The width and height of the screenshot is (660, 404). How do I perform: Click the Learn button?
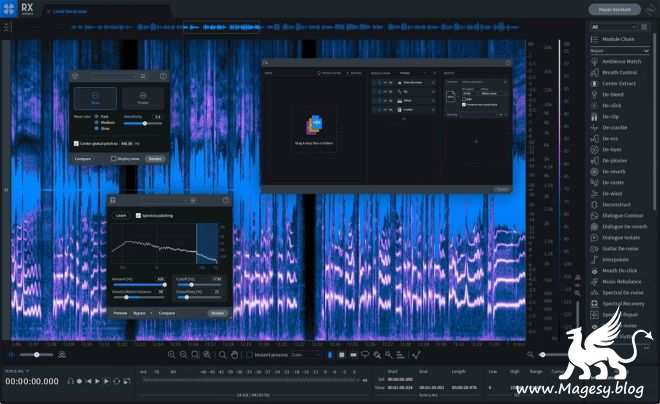tap(121, 215)
